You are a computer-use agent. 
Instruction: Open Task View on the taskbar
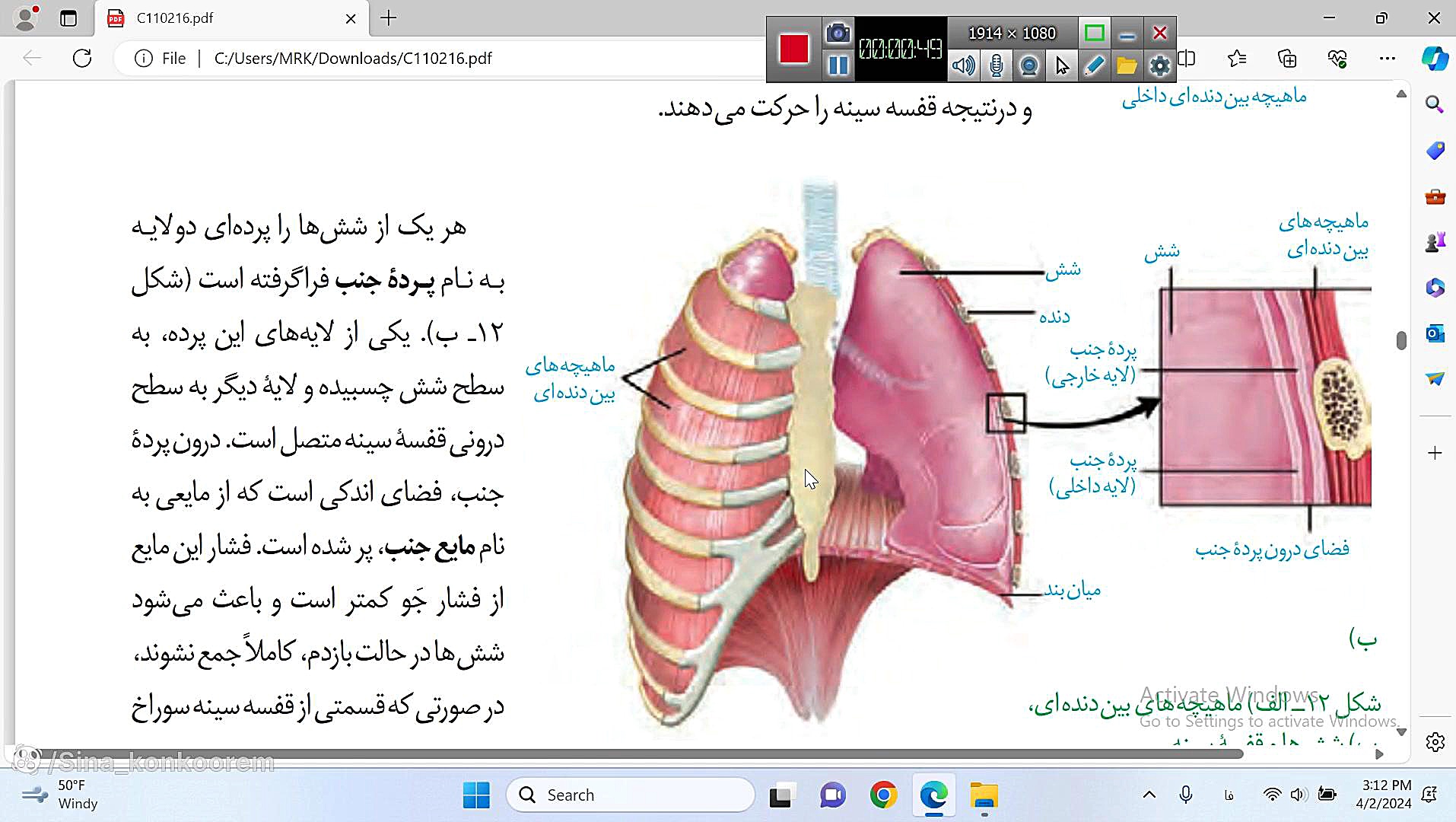click(x=781, y=795)
